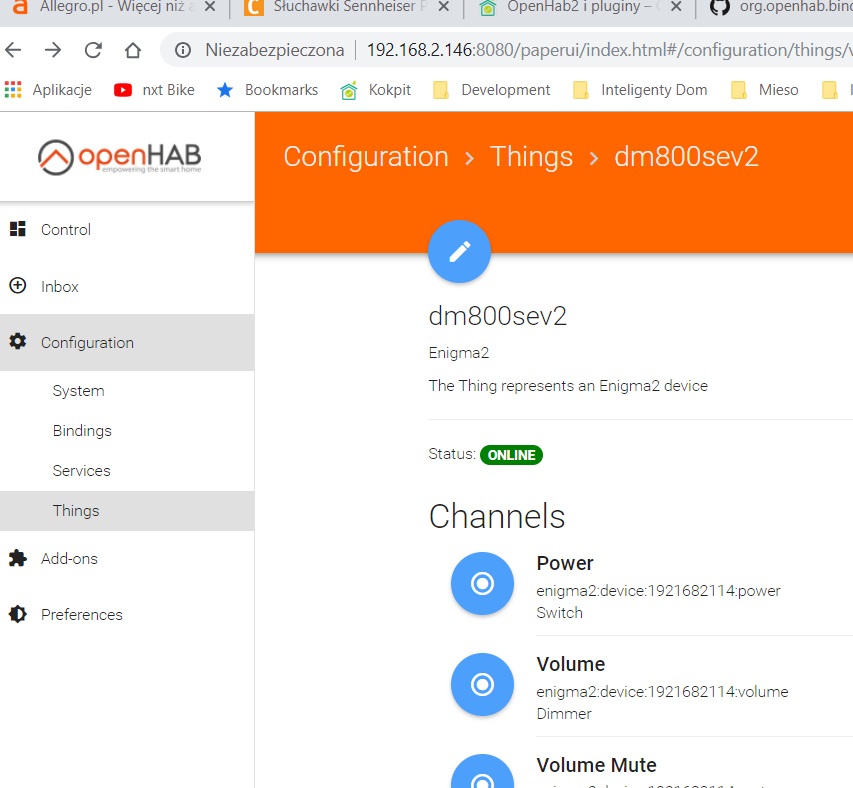The width and height of the screenshot is (853, 788).
Task: Open the Aplikacje apps grid
Action: tap(48, 90)
